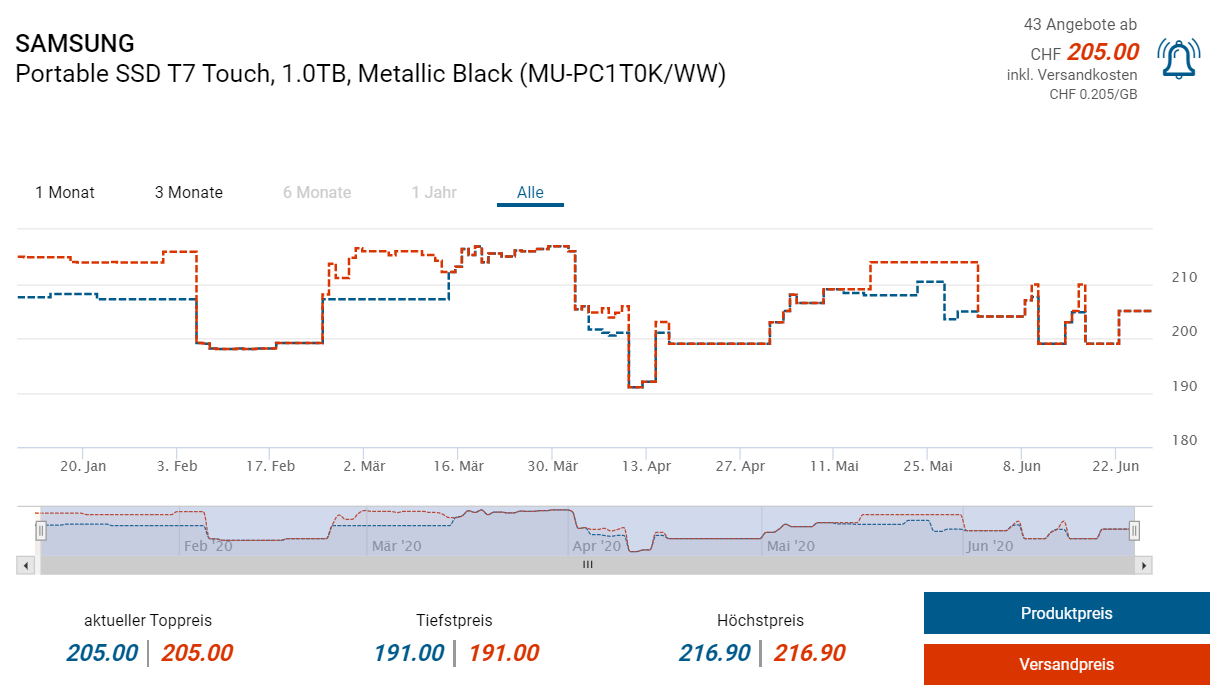1219x694 pixels.
Task: Click Apr '20 in the navigator timeline
Action: [599, 546]
